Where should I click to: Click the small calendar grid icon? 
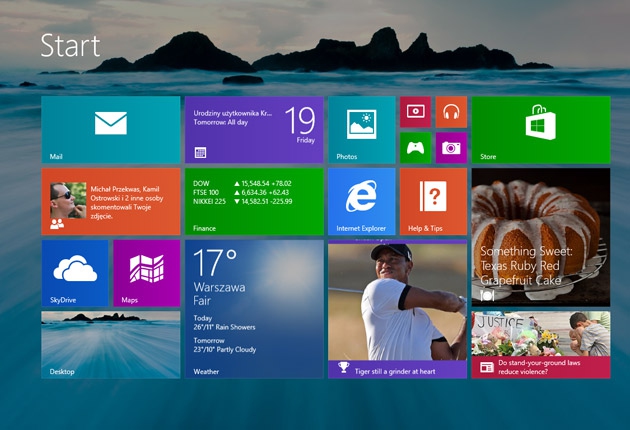[200, 152]
